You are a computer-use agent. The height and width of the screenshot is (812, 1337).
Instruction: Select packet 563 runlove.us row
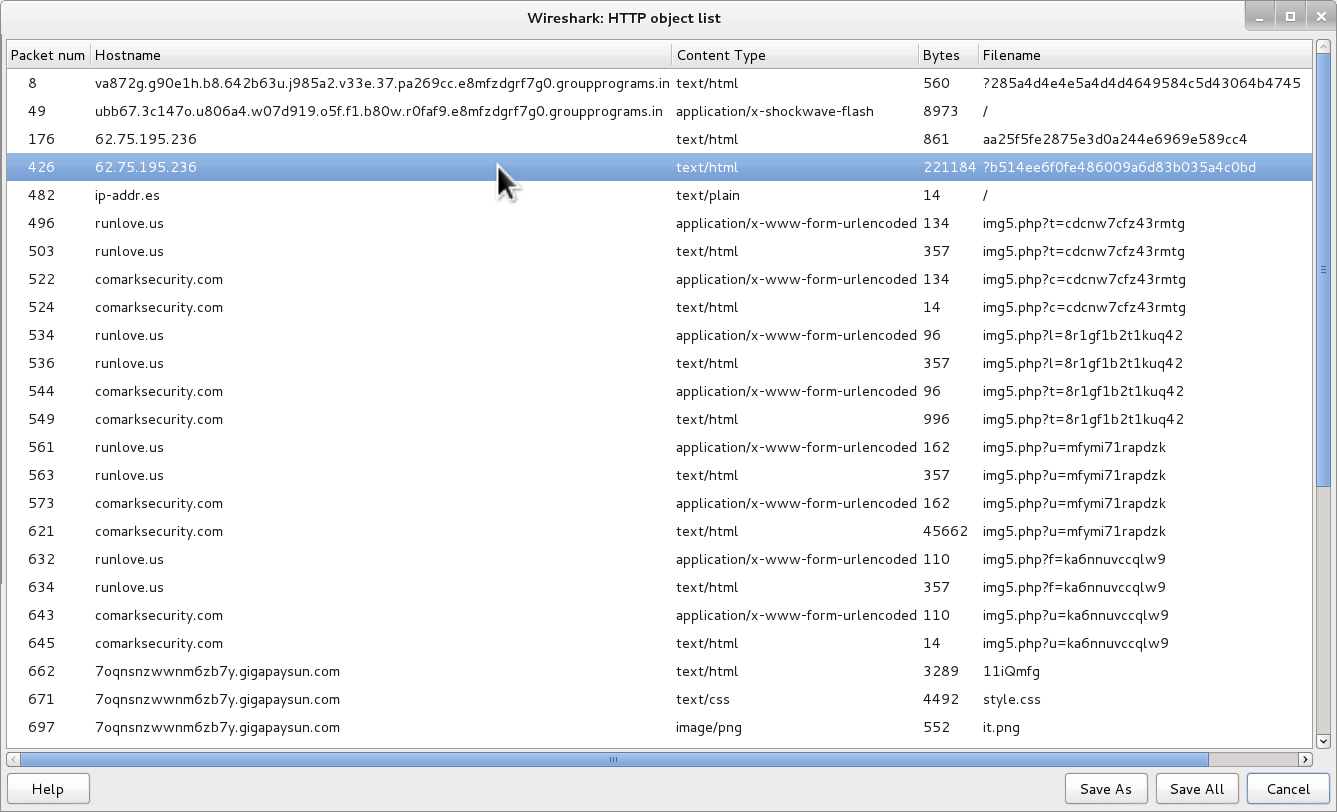pos(659,475)
